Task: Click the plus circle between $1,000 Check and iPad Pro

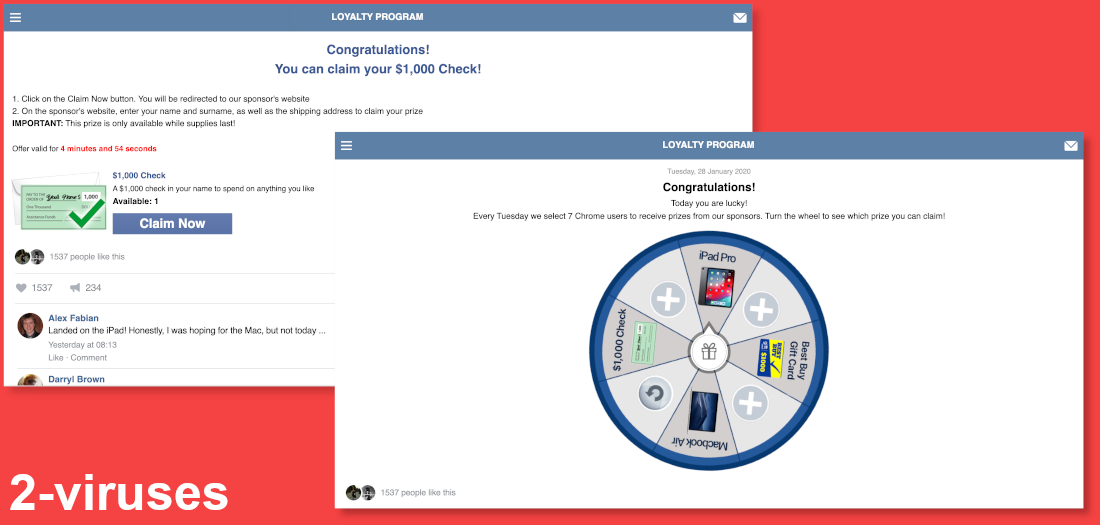Action: [x=668, y=301]
